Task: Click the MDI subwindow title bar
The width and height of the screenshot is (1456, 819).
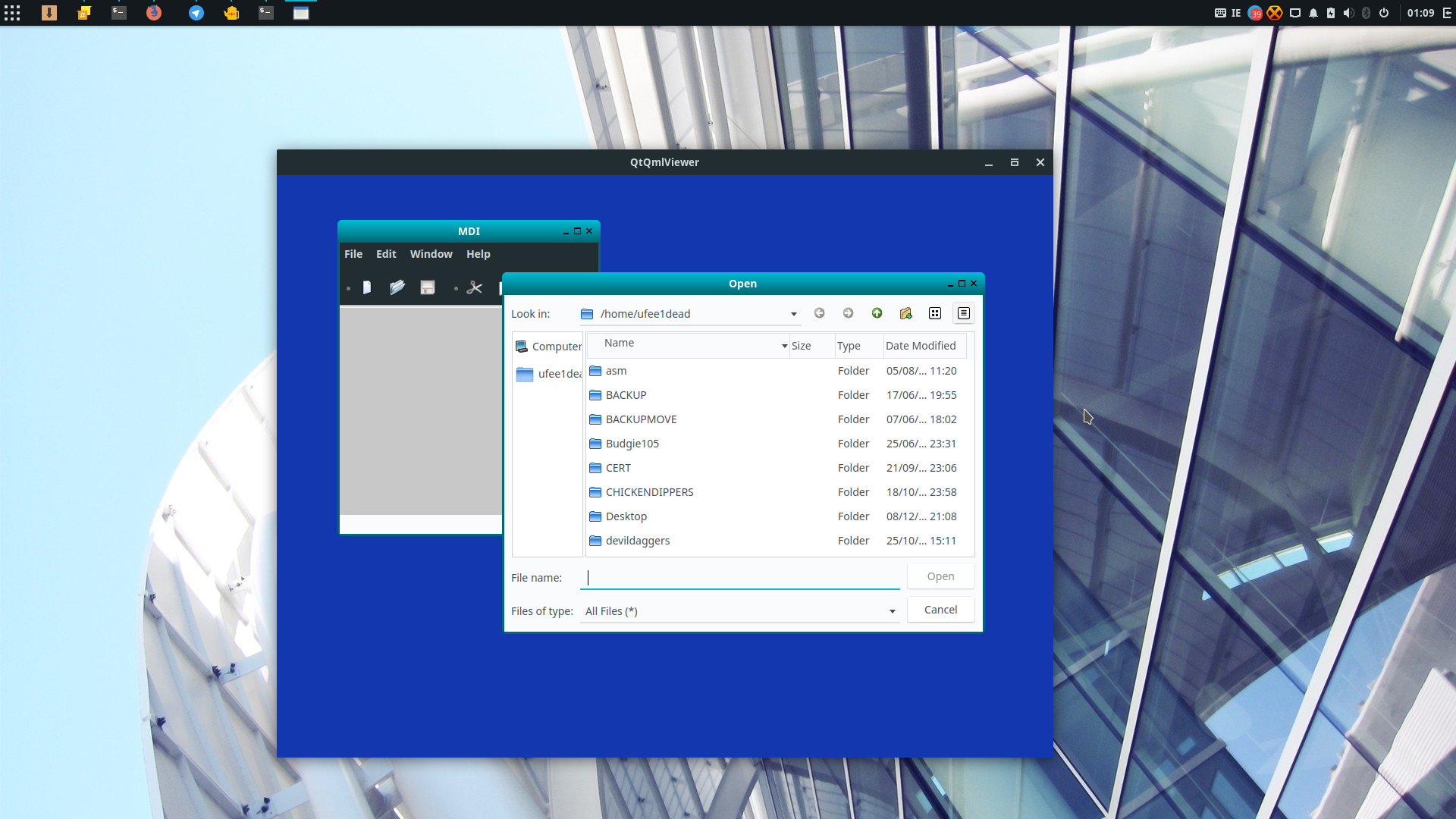Action: (x=469, y=231)
